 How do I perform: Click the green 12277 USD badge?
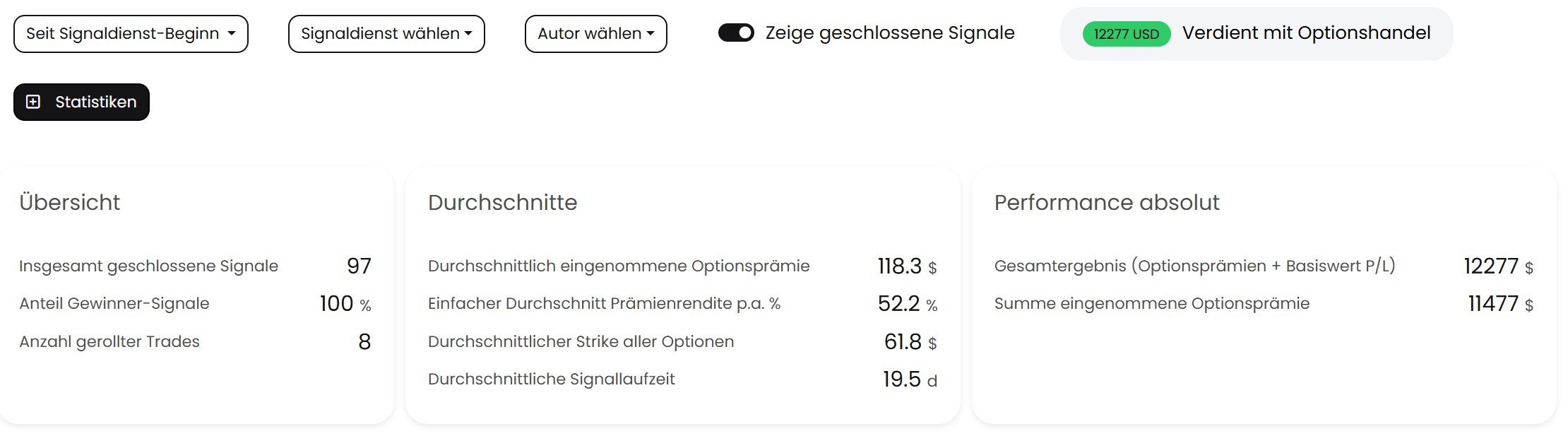[x=1126, y=33]
